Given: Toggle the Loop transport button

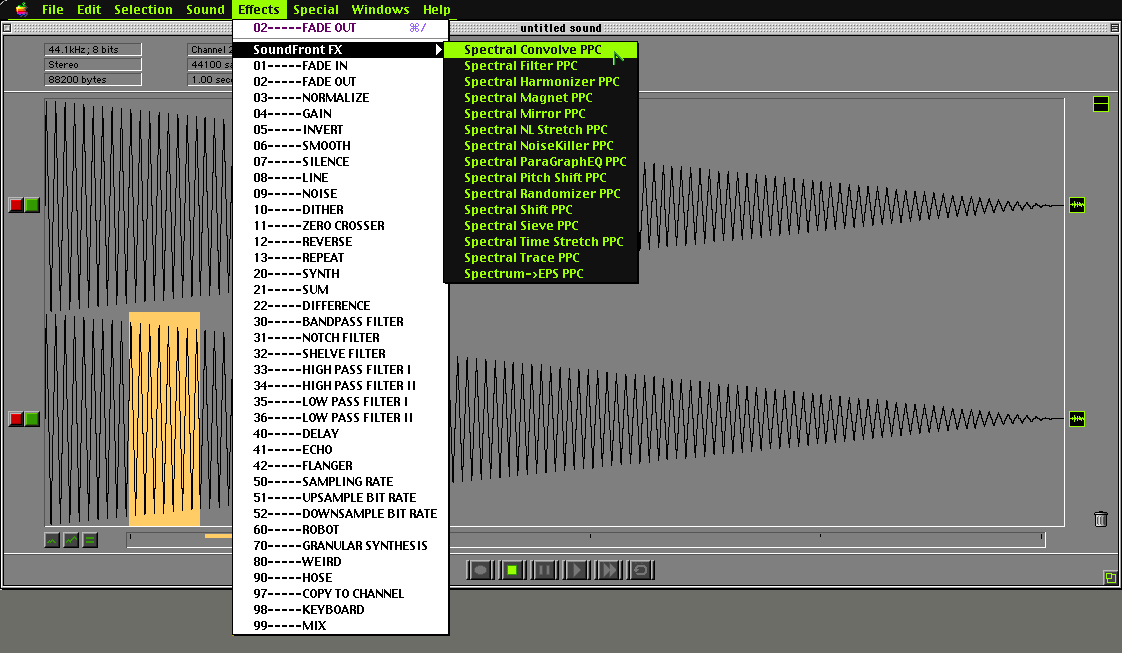Looking at the screenshot, I should click(640, 570).
